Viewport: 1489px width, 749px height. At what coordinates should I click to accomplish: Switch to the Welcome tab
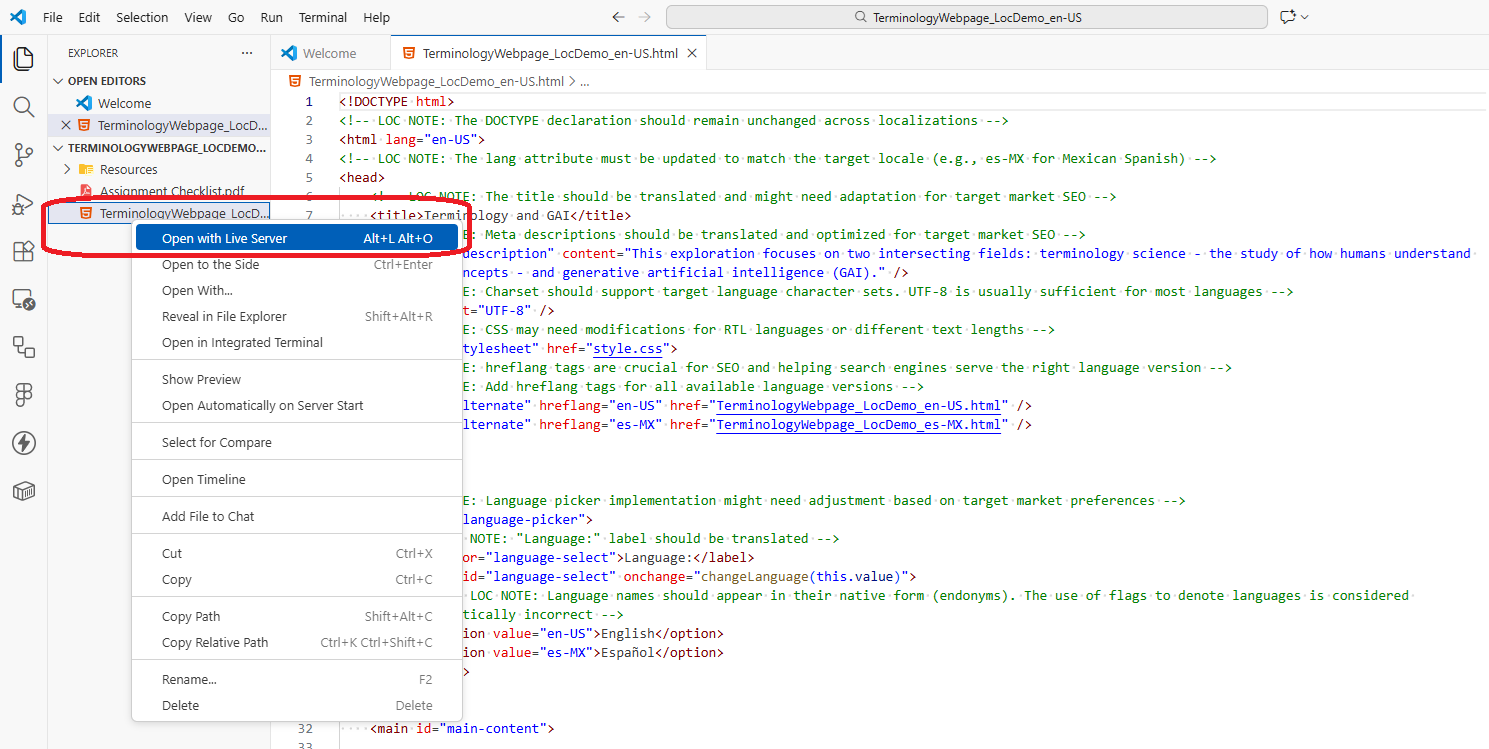pos(329,53)
